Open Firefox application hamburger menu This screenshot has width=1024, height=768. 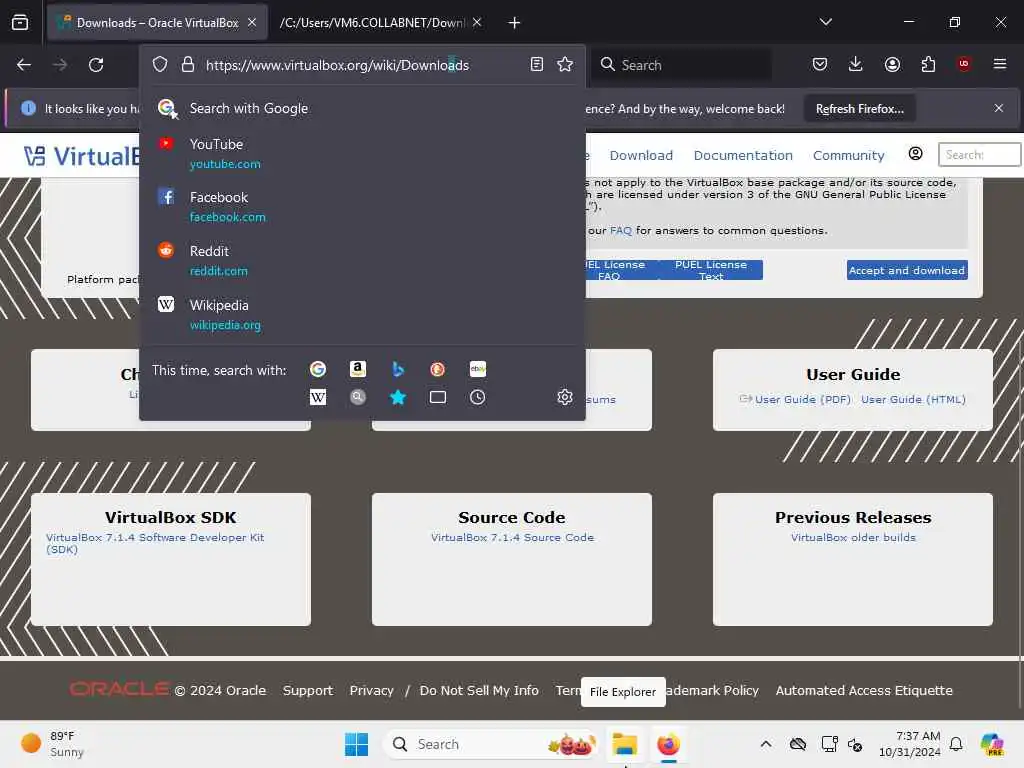1000,64
